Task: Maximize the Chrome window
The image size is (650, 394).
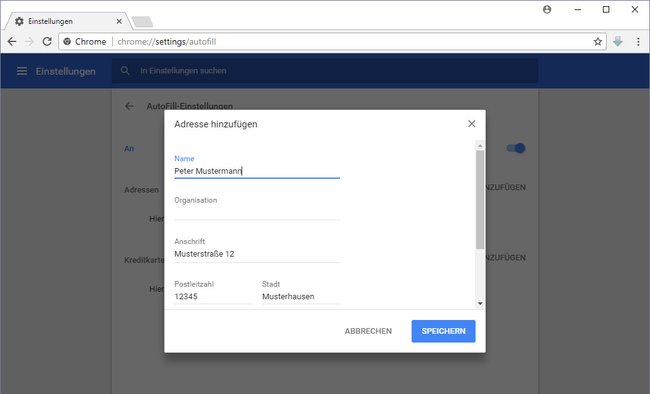Action: click(606, 10)
